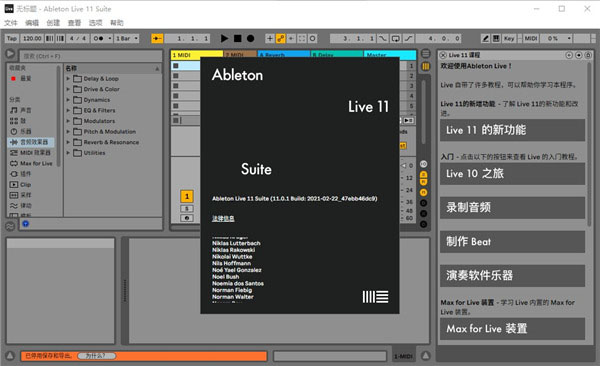Screen dimensions: 600x366
Task: Toggle the browser show/hide triangle button
Action: pos(10,54)
